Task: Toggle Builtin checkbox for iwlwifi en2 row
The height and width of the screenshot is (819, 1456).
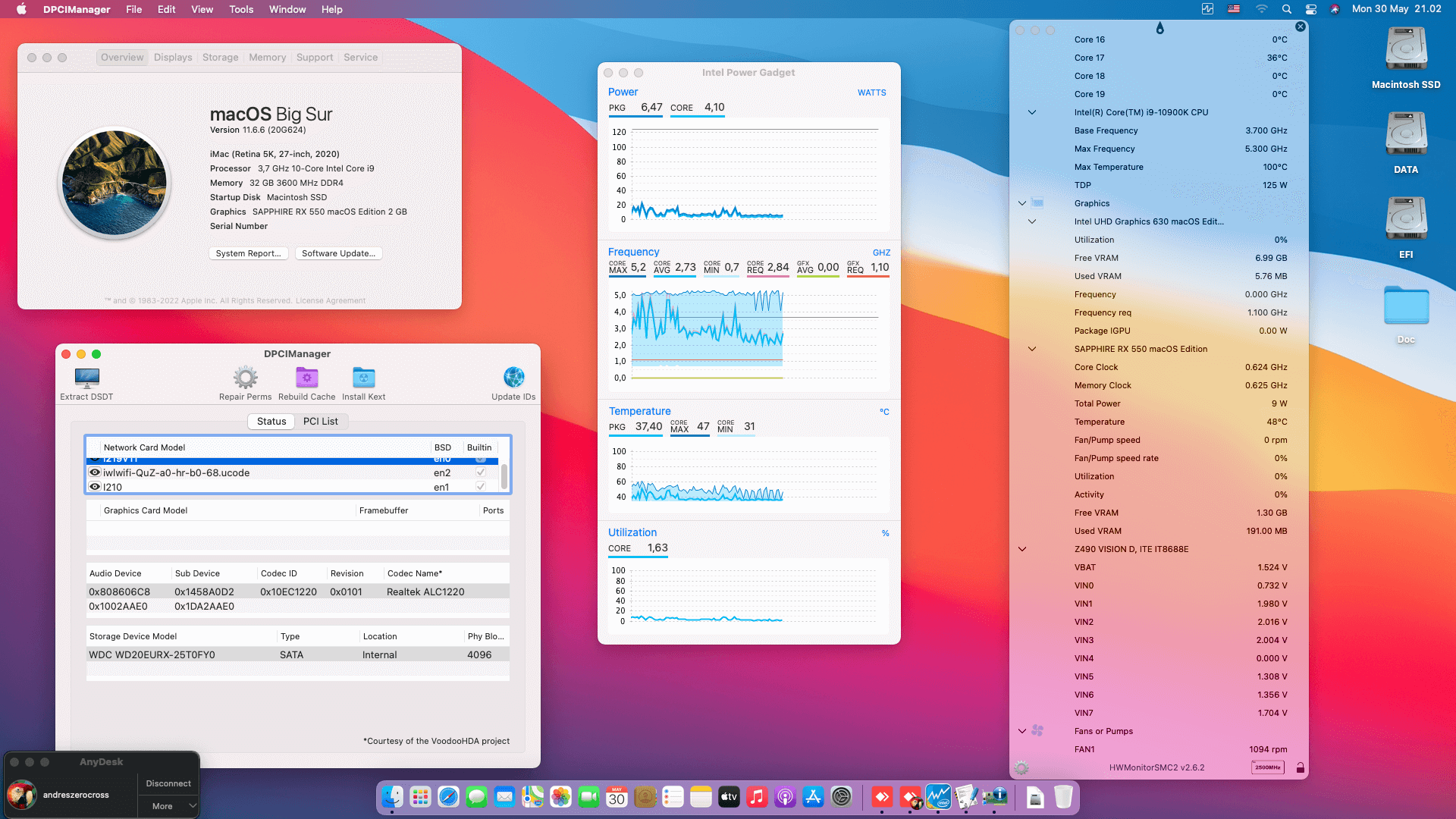Action: coord(480,472)
